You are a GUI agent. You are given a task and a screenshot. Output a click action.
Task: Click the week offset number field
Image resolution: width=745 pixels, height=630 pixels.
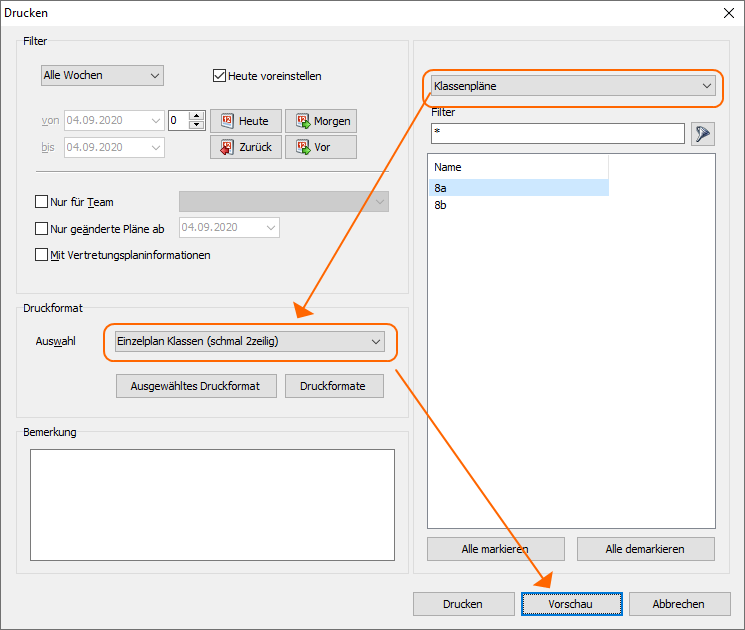coord(179,121)
